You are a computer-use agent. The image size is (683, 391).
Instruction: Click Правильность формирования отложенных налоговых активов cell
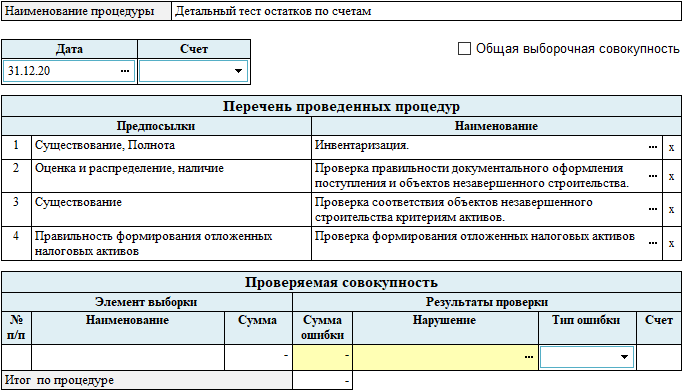point(171,243)
